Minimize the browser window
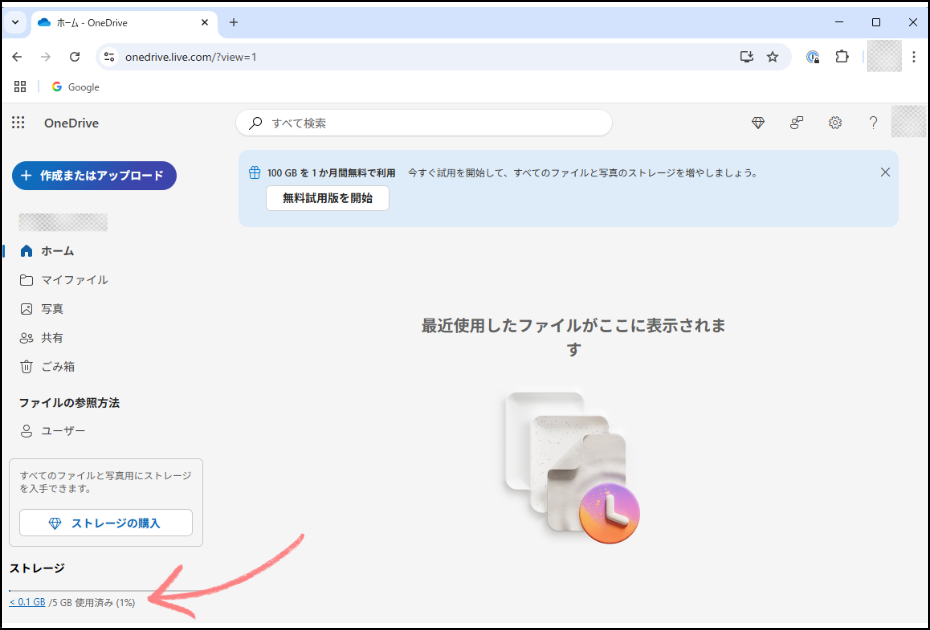Image resolution: width=930 pixels, height=630 pixels. (x=839, y=22)
